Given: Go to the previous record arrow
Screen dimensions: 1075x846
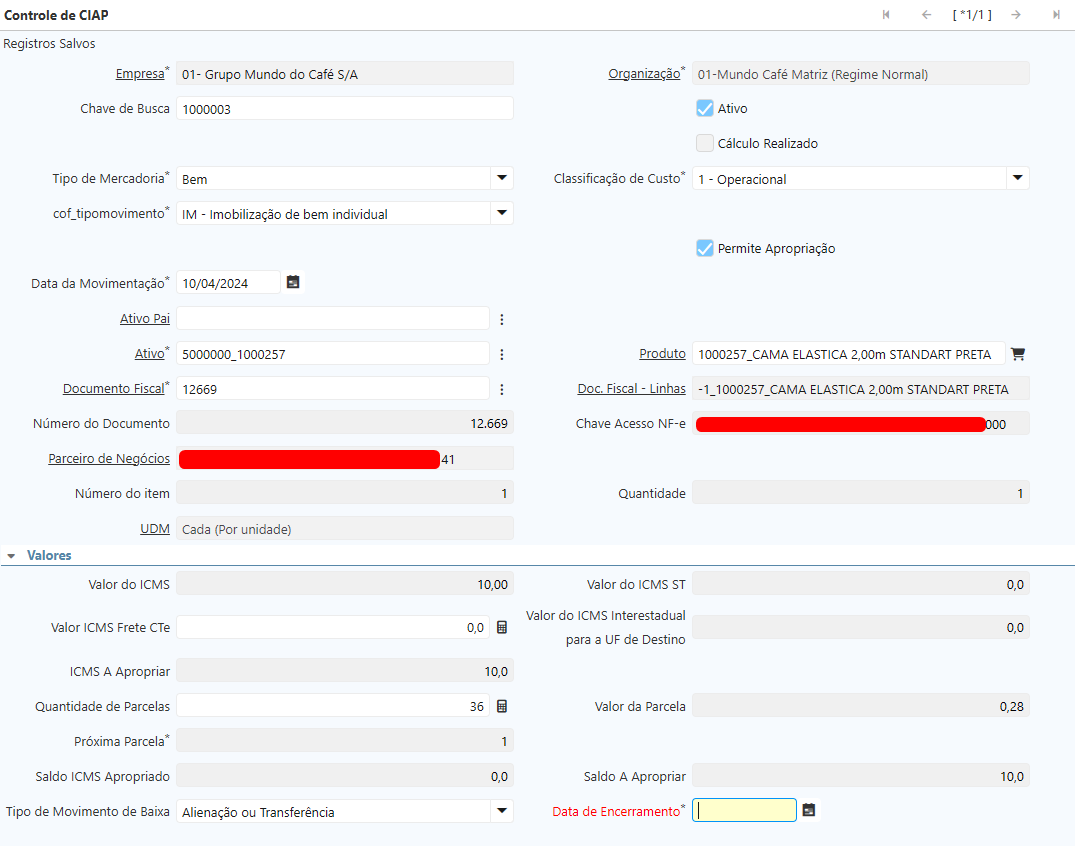Looking at the screenshot, I should [x=926, y=15].
